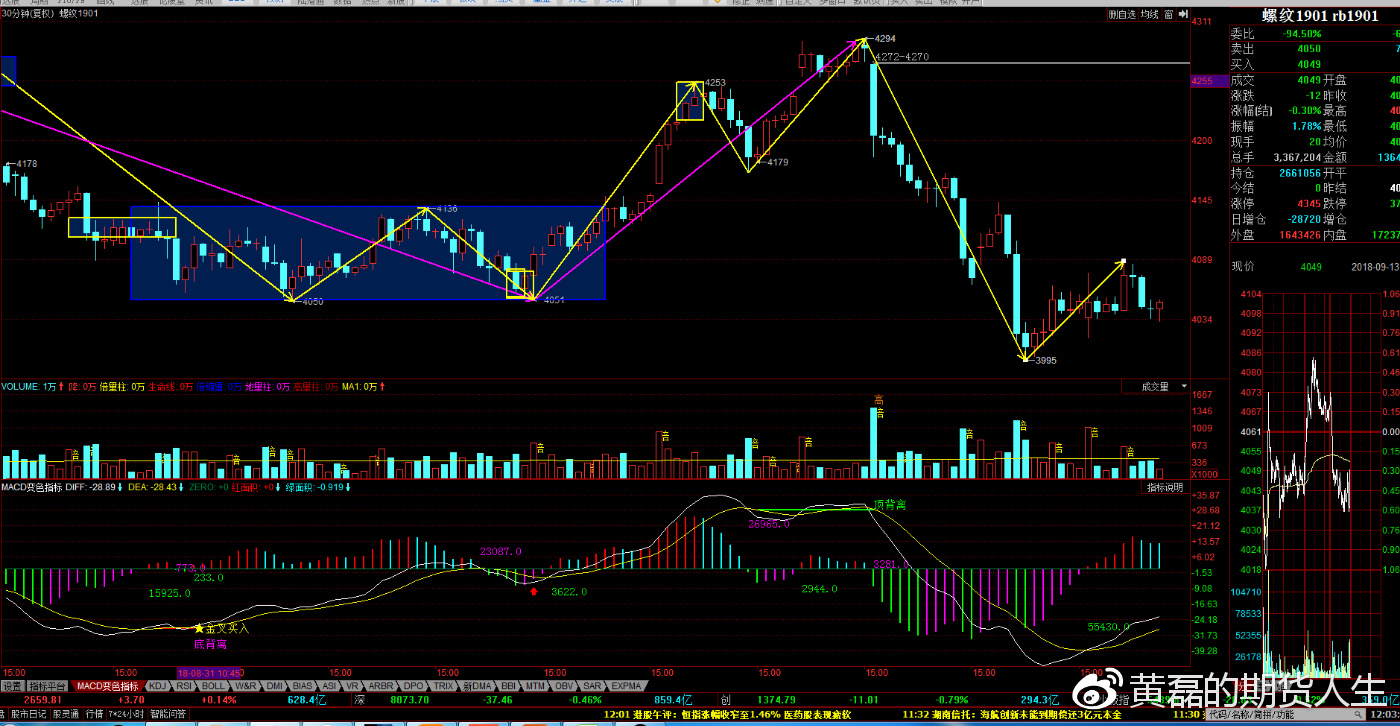Image resolution: width=1400 pixels, height=726 pixels.
Task: Open the 指标平台 indicator platform
Action: coord(47,686)
